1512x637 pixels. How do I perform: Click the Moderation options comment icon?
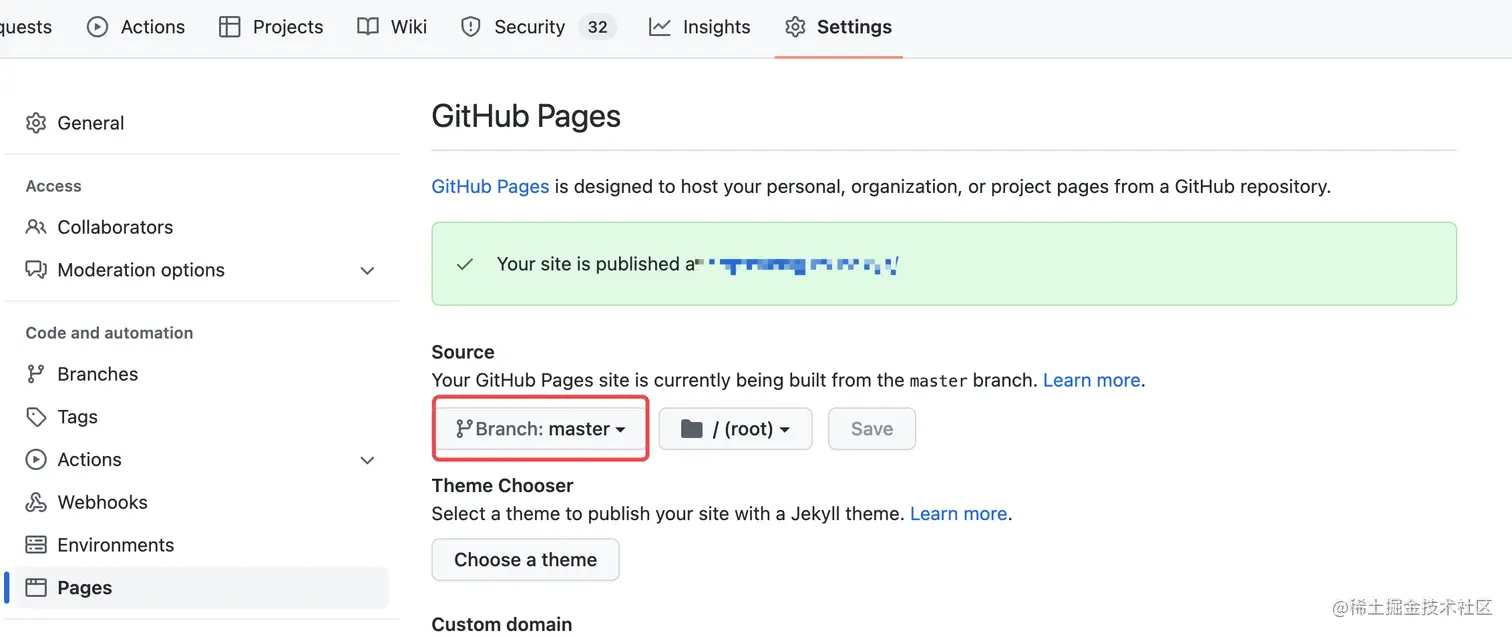point(36,270)
